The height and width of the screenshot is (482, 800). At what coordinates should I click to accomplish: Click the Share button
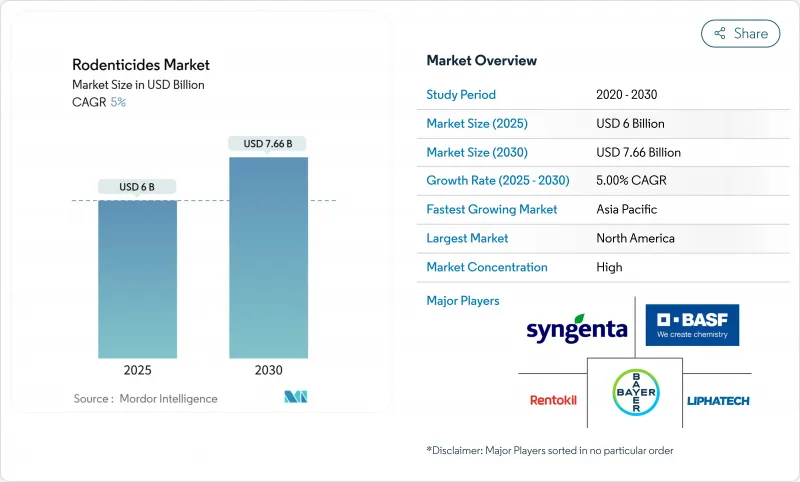pyautogui.click(x=740, y=33)
